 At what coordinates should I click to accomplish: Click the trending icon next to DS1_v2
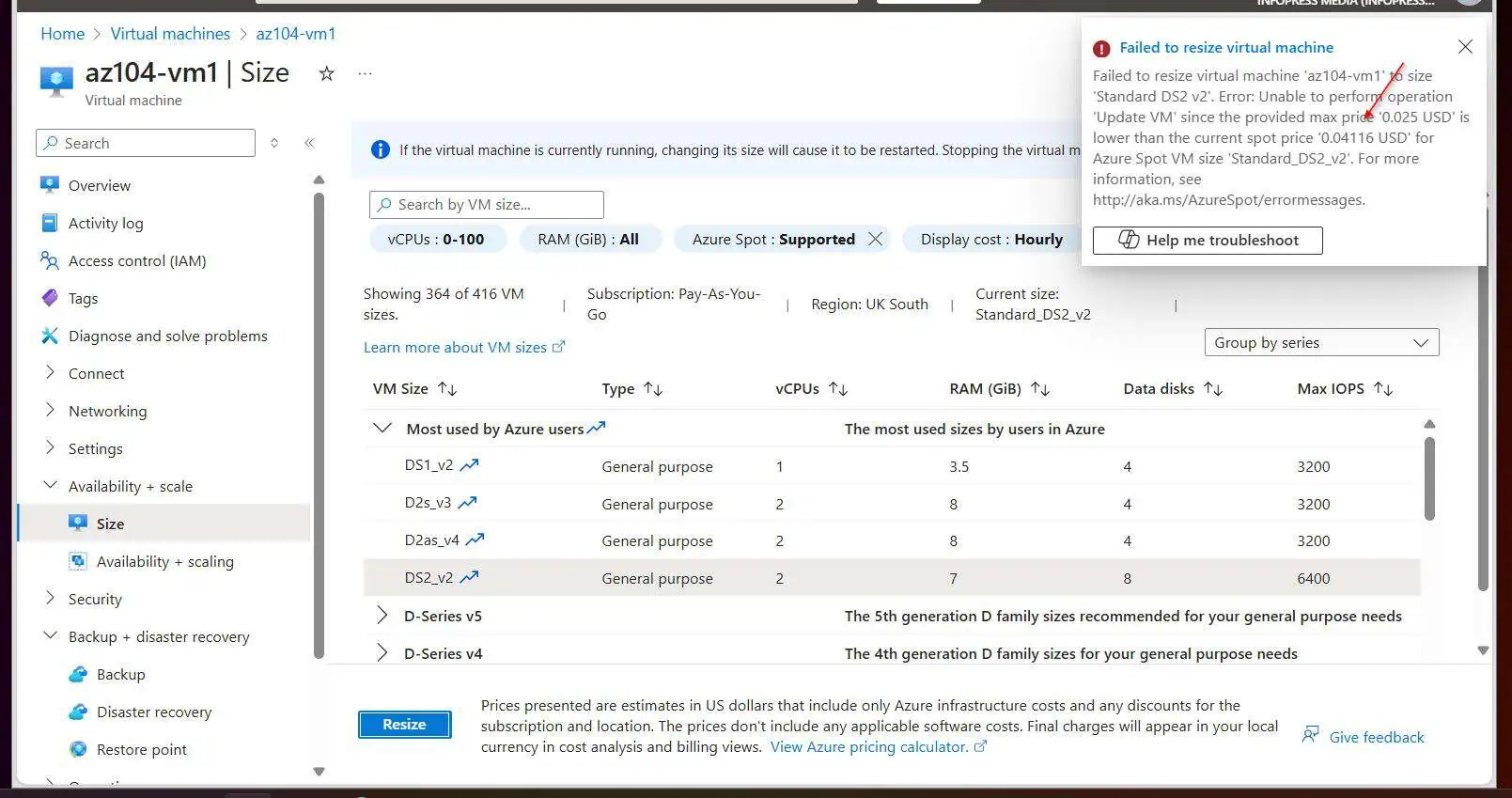[x=469, y=464]
